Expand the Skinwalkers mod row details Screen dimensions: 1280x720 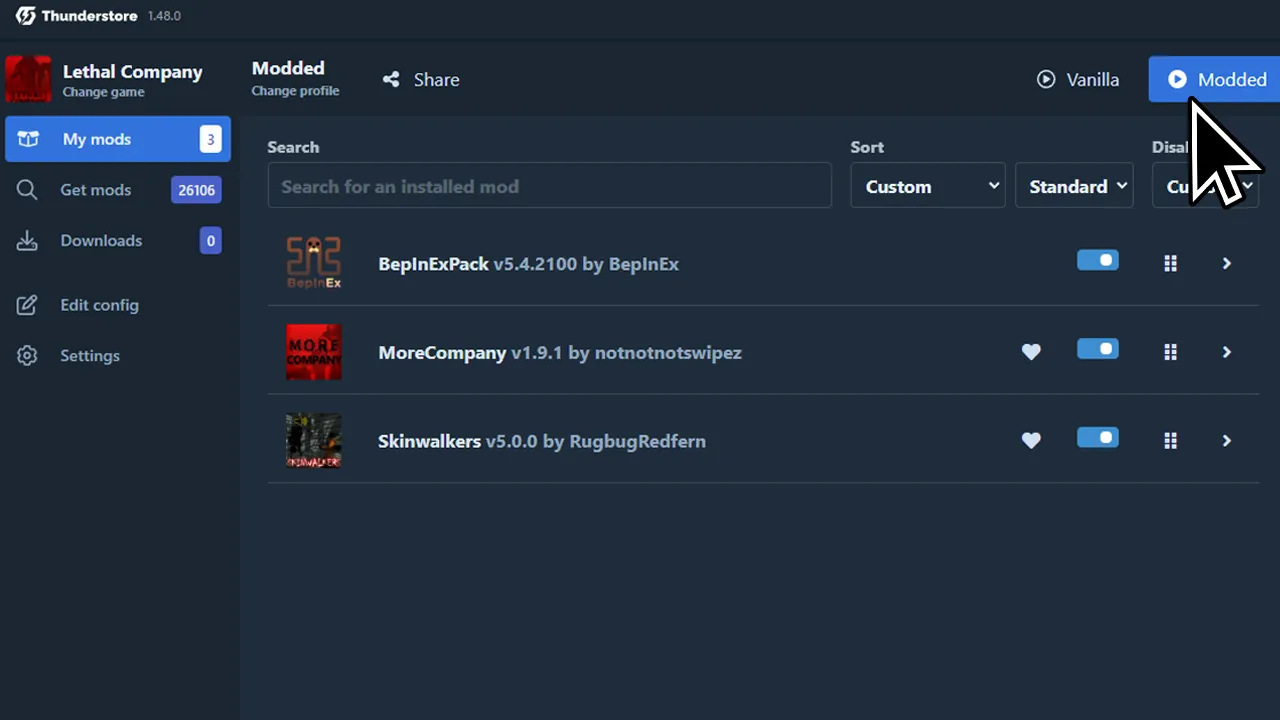point(1226,440)
